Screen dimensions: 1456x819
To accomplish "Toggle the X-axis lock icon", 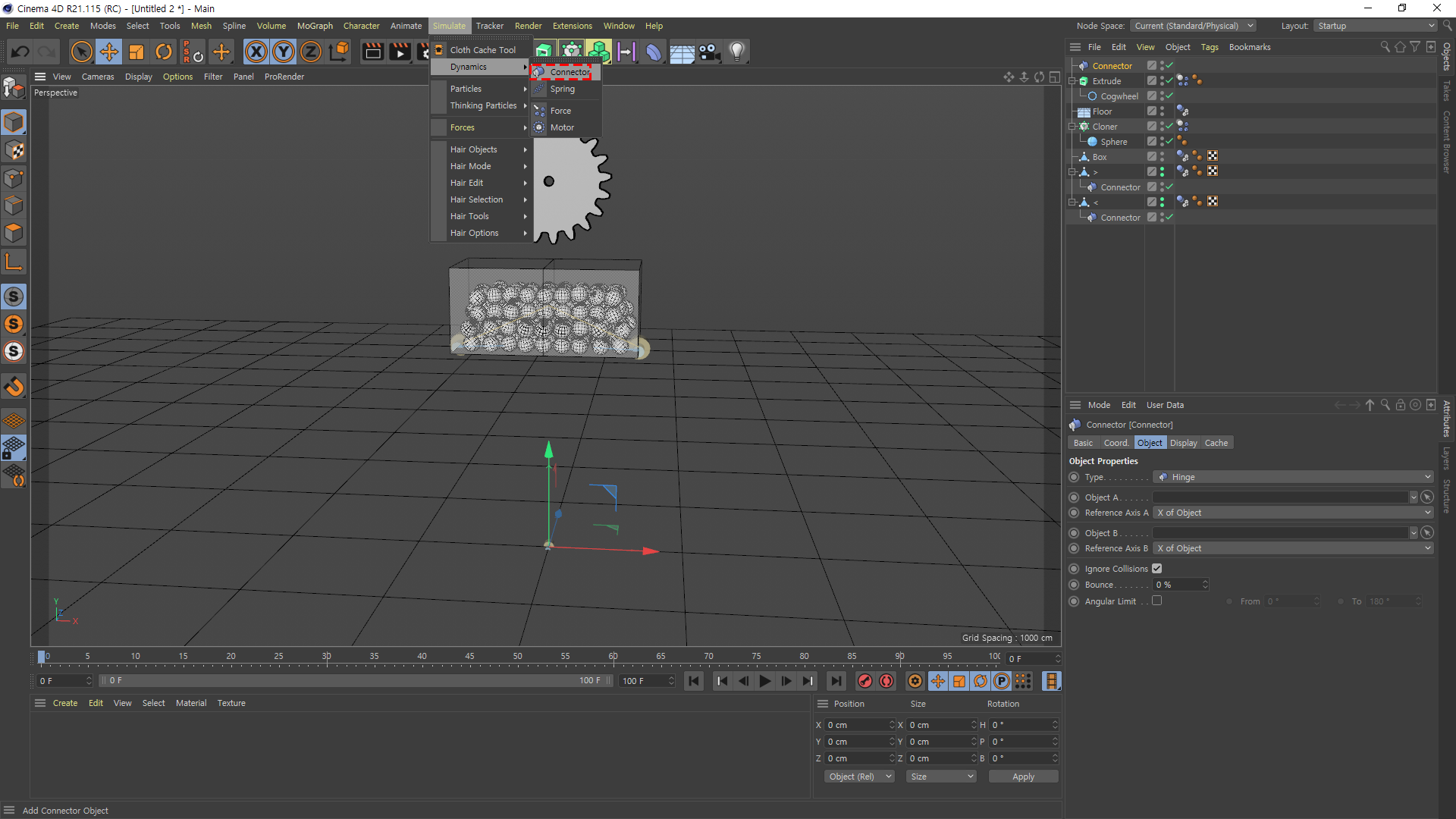I will point(256,52).
